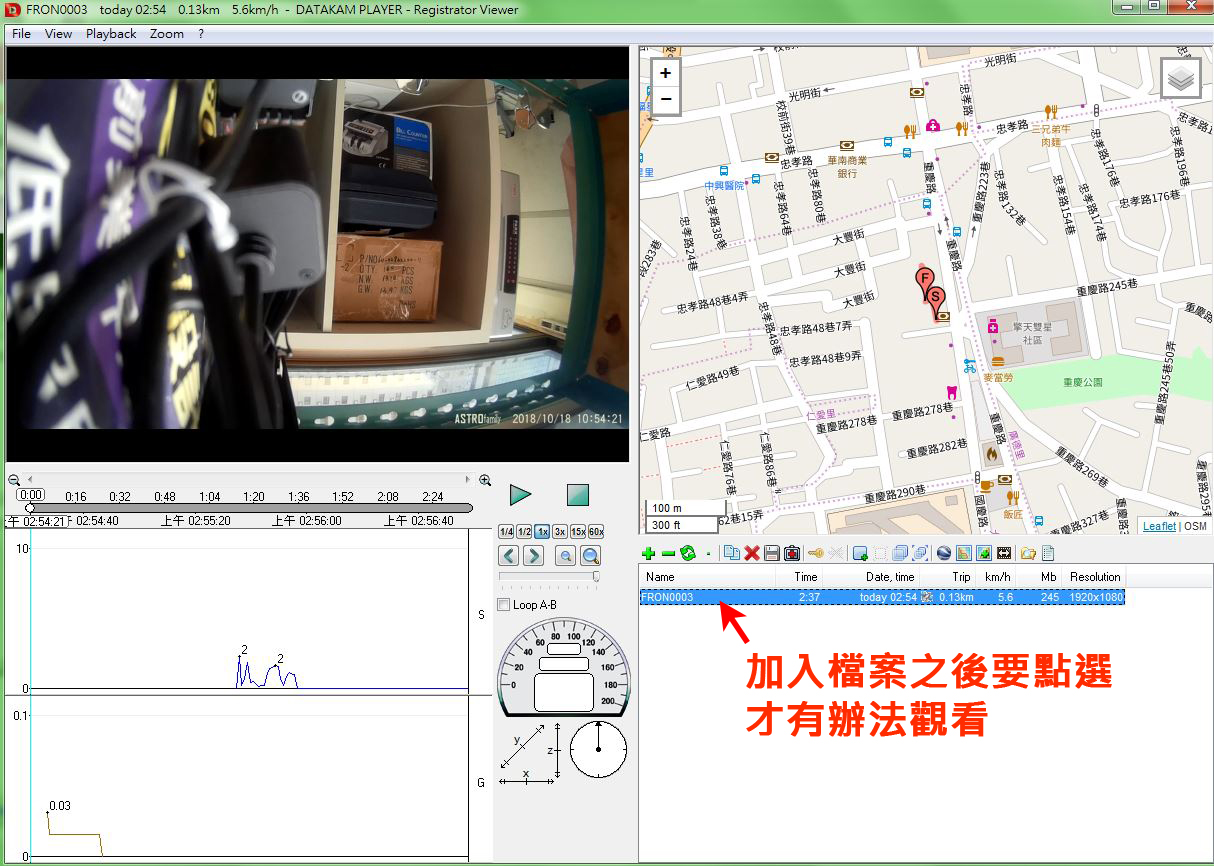
Task: Click the dotted-square deselect icon
Action: pyautogui.click(x=880, y=553)
